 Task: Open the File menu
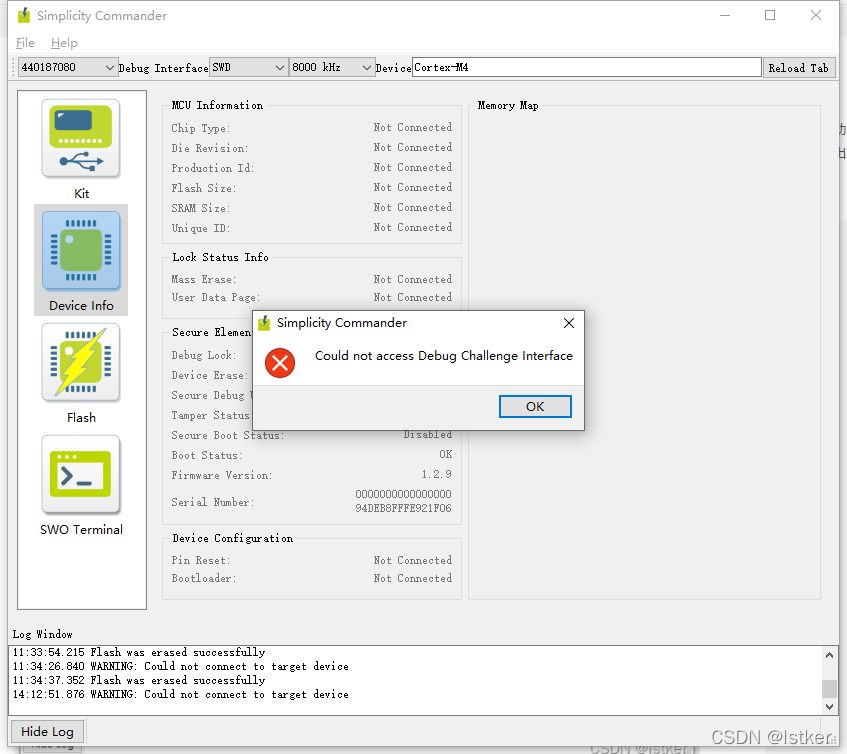25,43
